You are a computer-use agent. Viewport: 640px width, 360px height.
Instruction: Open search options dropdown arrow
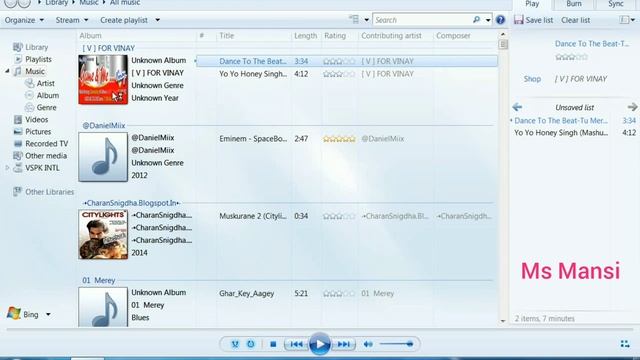point(488,20)
